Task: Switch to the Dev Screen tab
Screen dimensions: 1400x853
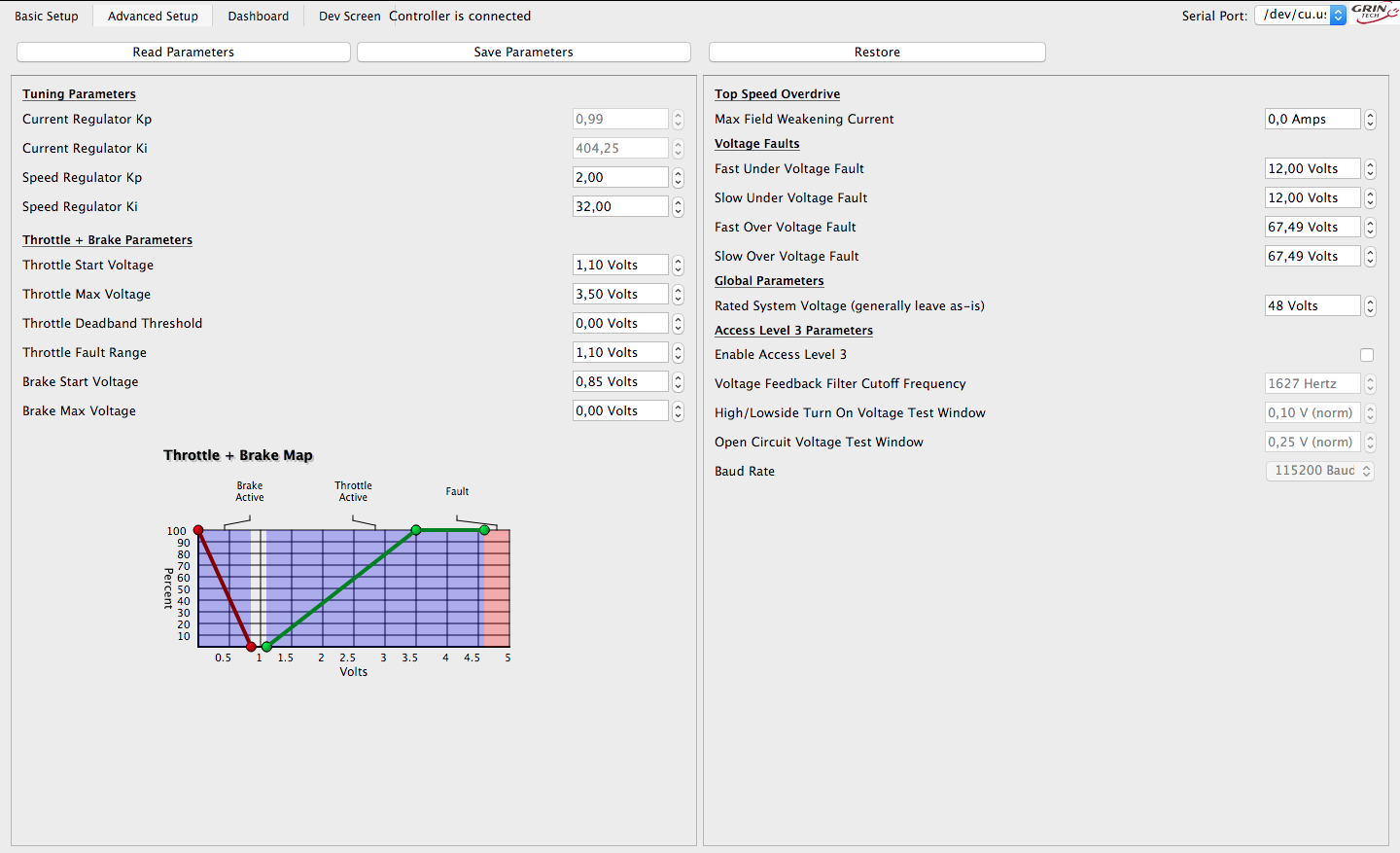Action: click(x=349, y=17)
